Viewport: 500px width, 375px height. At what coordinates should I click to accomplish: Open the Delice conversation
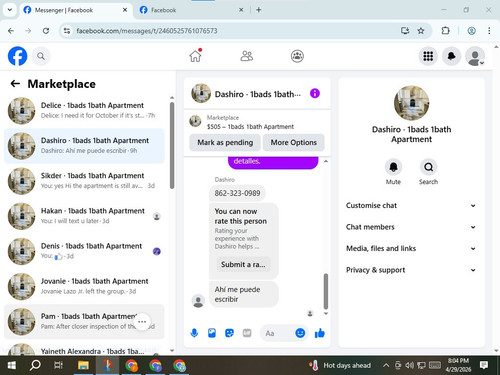[84, 111]
